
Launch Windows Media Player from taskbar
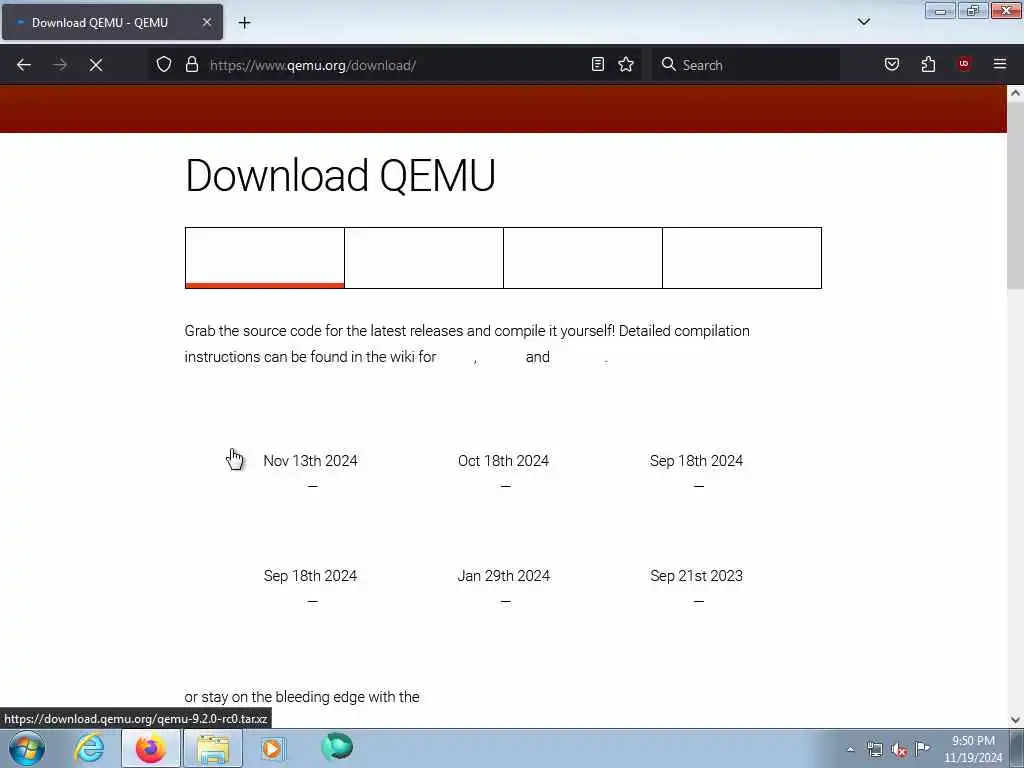pos(273,748)
